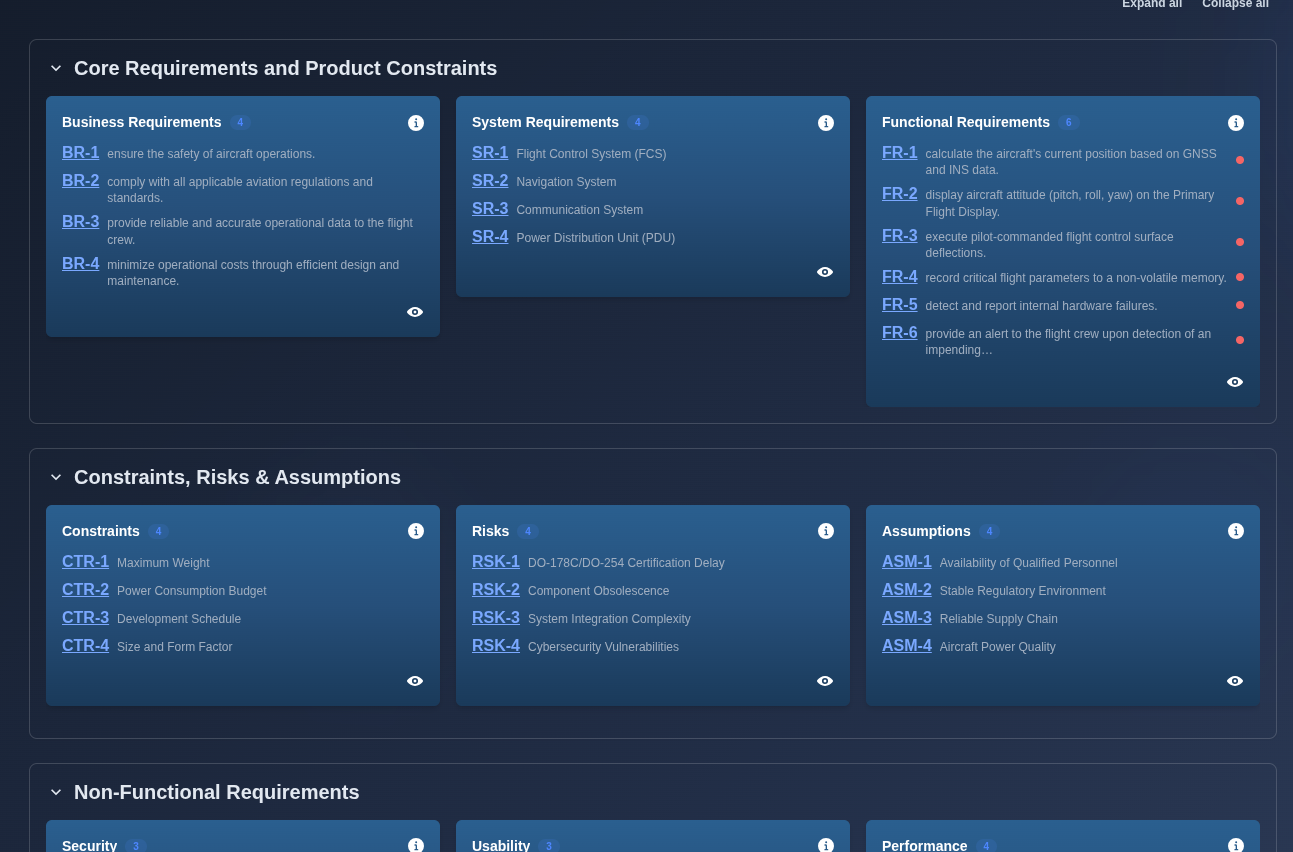
Task: Click 'Performance' card title
Action: coord(925,845)
